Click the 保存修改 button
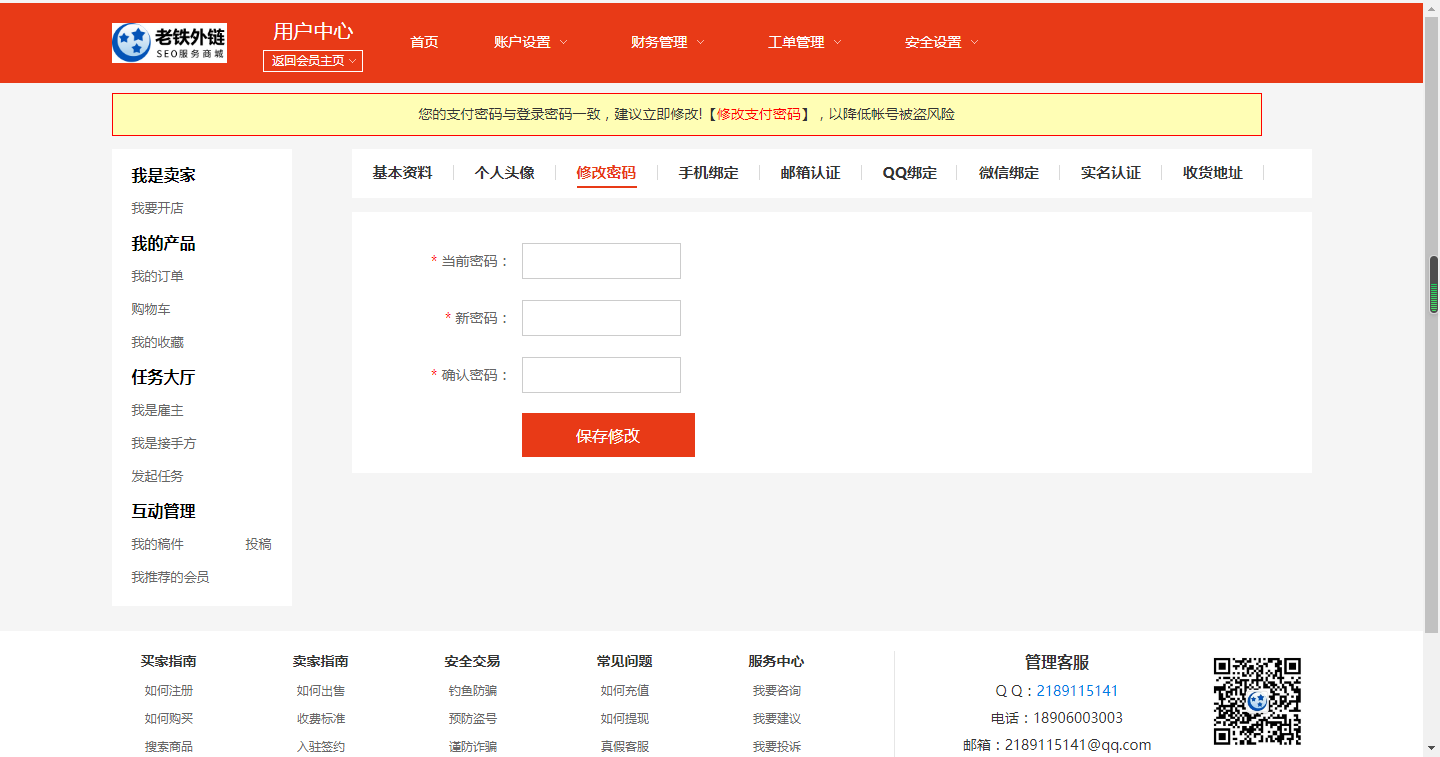This screenshot has width=1440, height=757. tap(607, 435)
